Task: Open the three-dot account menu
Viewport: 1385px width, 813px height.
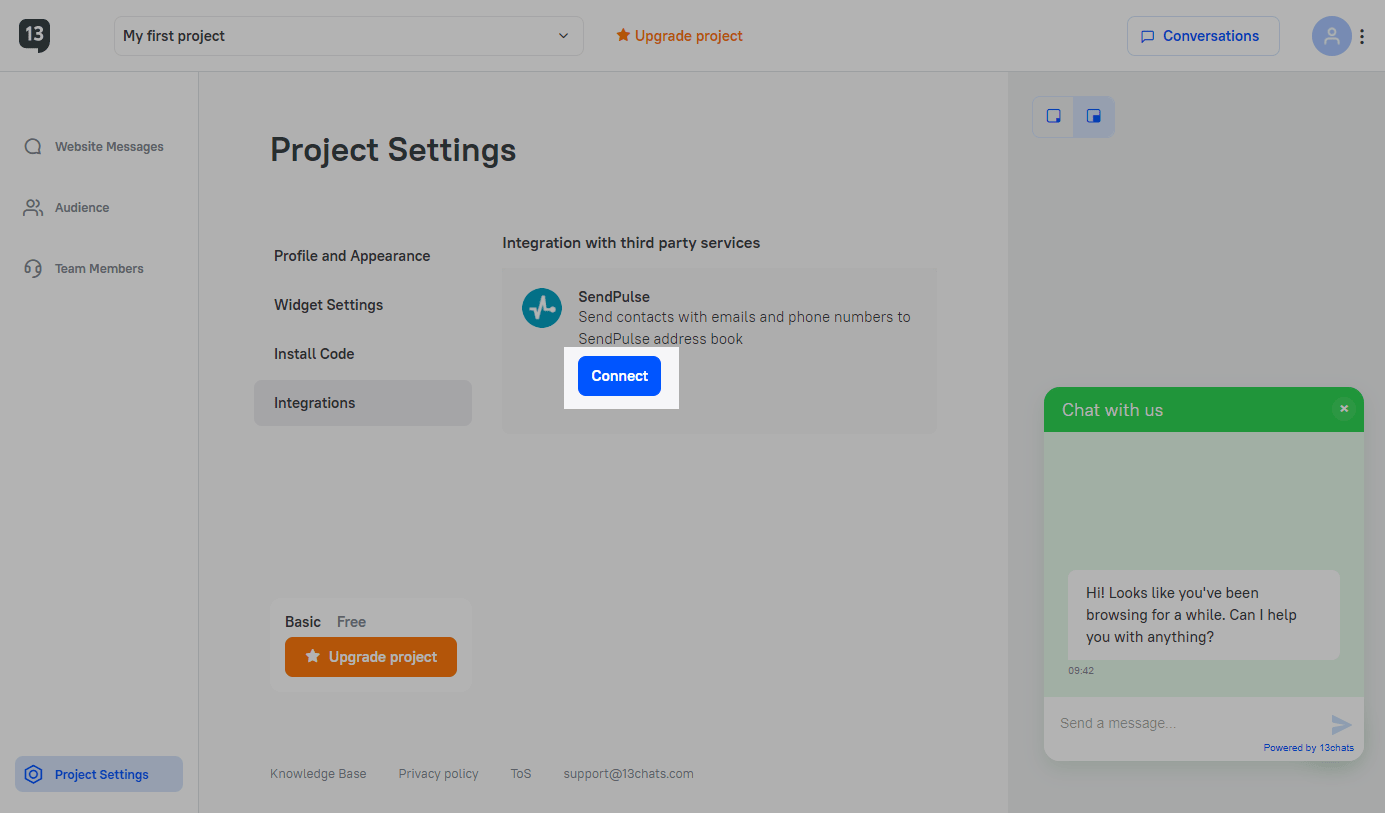Action: point(1362,36)
